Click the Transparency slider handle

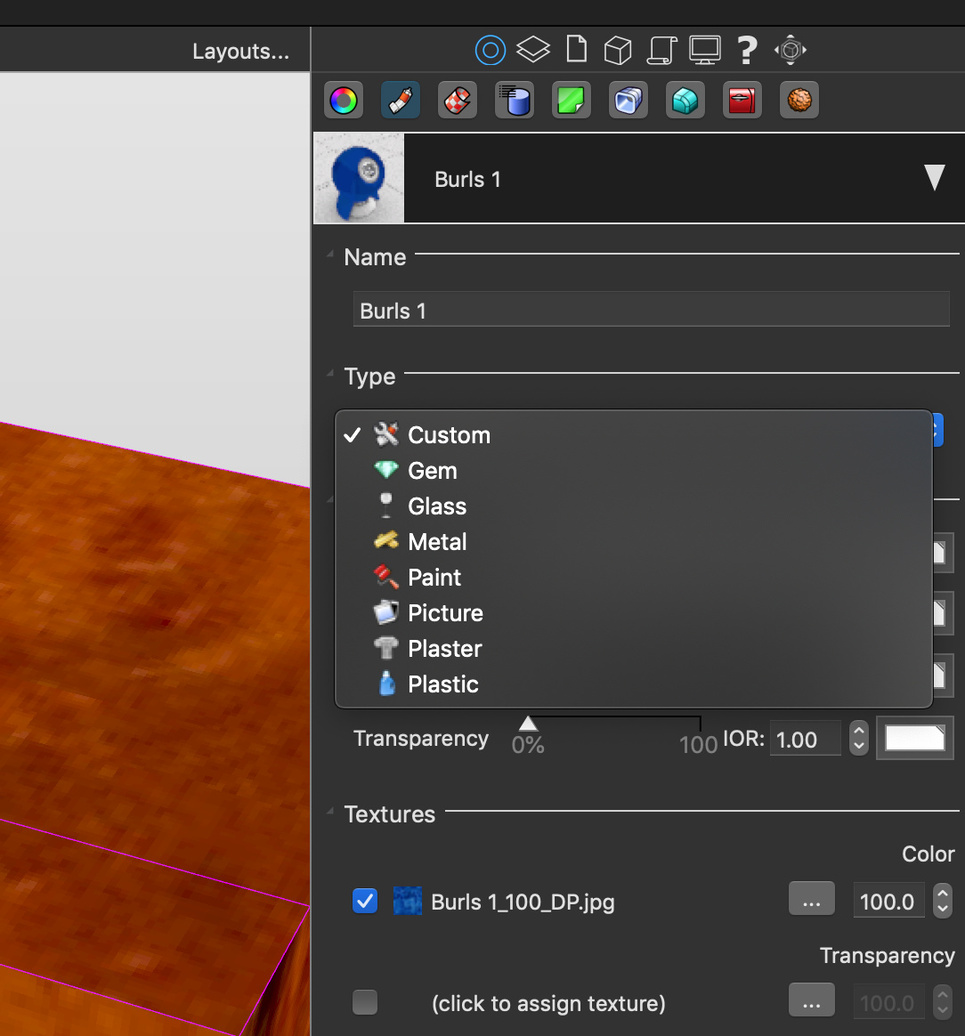528,723
